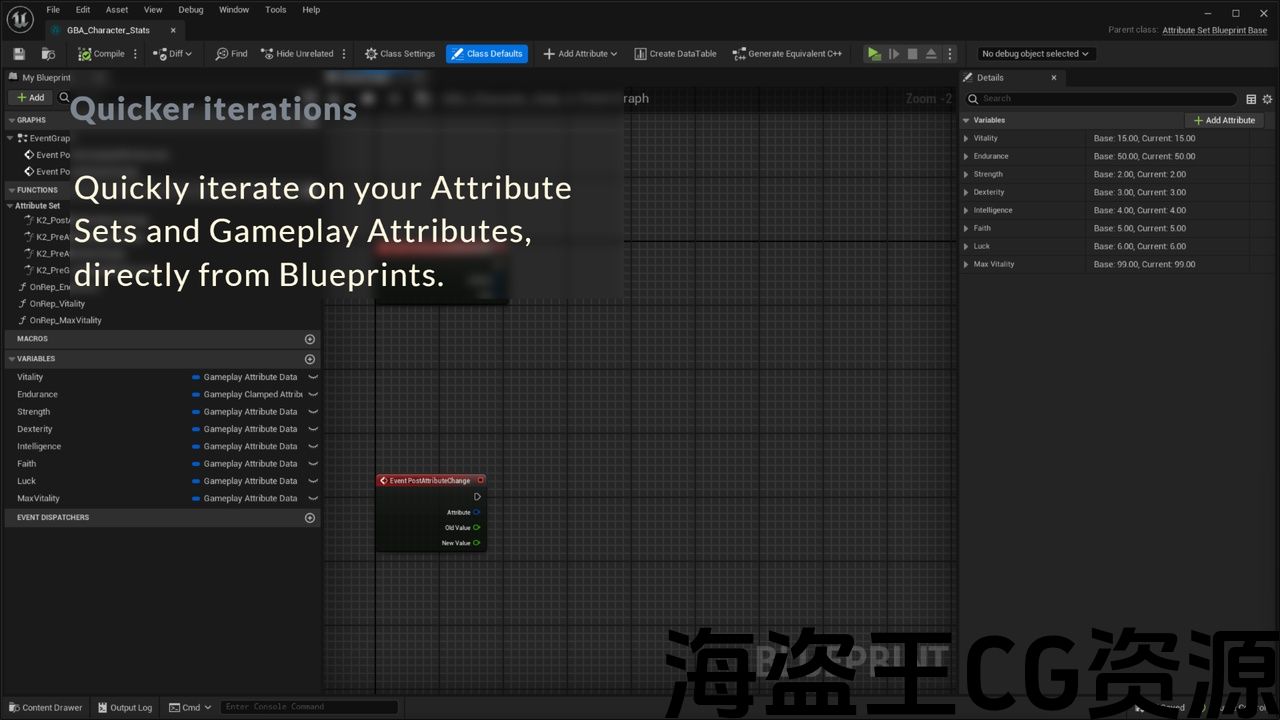Toggle visibility eye for Vitality variable
1280x720 pixels.
click(313, 377)
